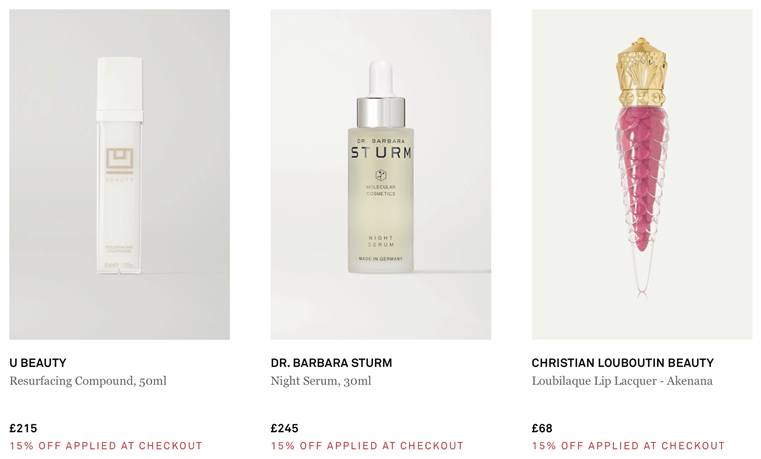Open the U Beauty Resurfacing Compound product image
Image resolution: width=761 pixels, height=459 pixels.
coord(119,174)
